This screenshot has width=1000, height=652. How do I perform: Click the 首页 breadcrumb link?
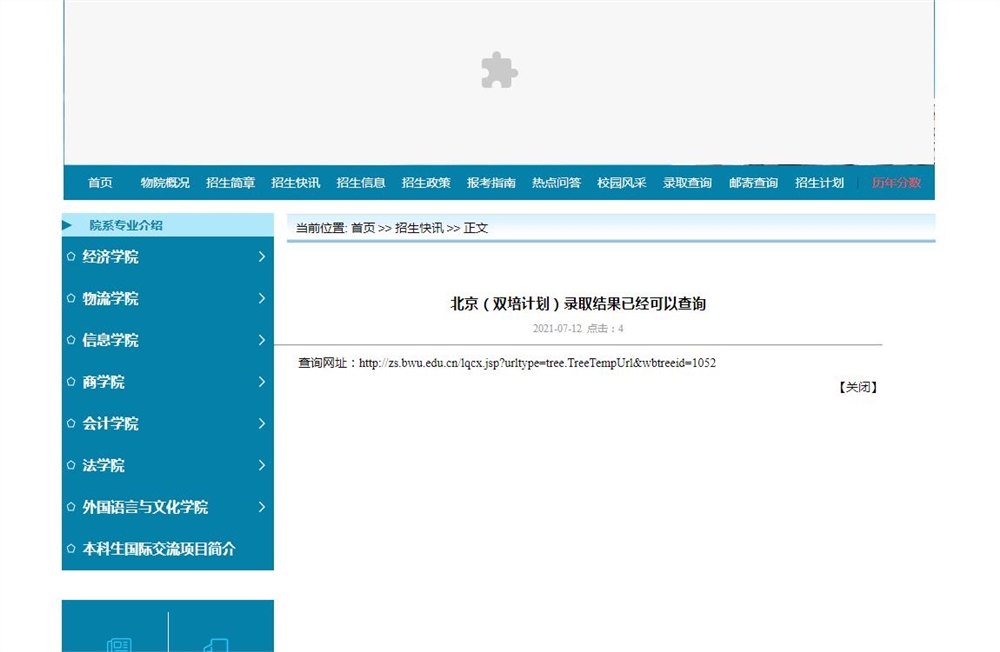[x=363, y=228]
